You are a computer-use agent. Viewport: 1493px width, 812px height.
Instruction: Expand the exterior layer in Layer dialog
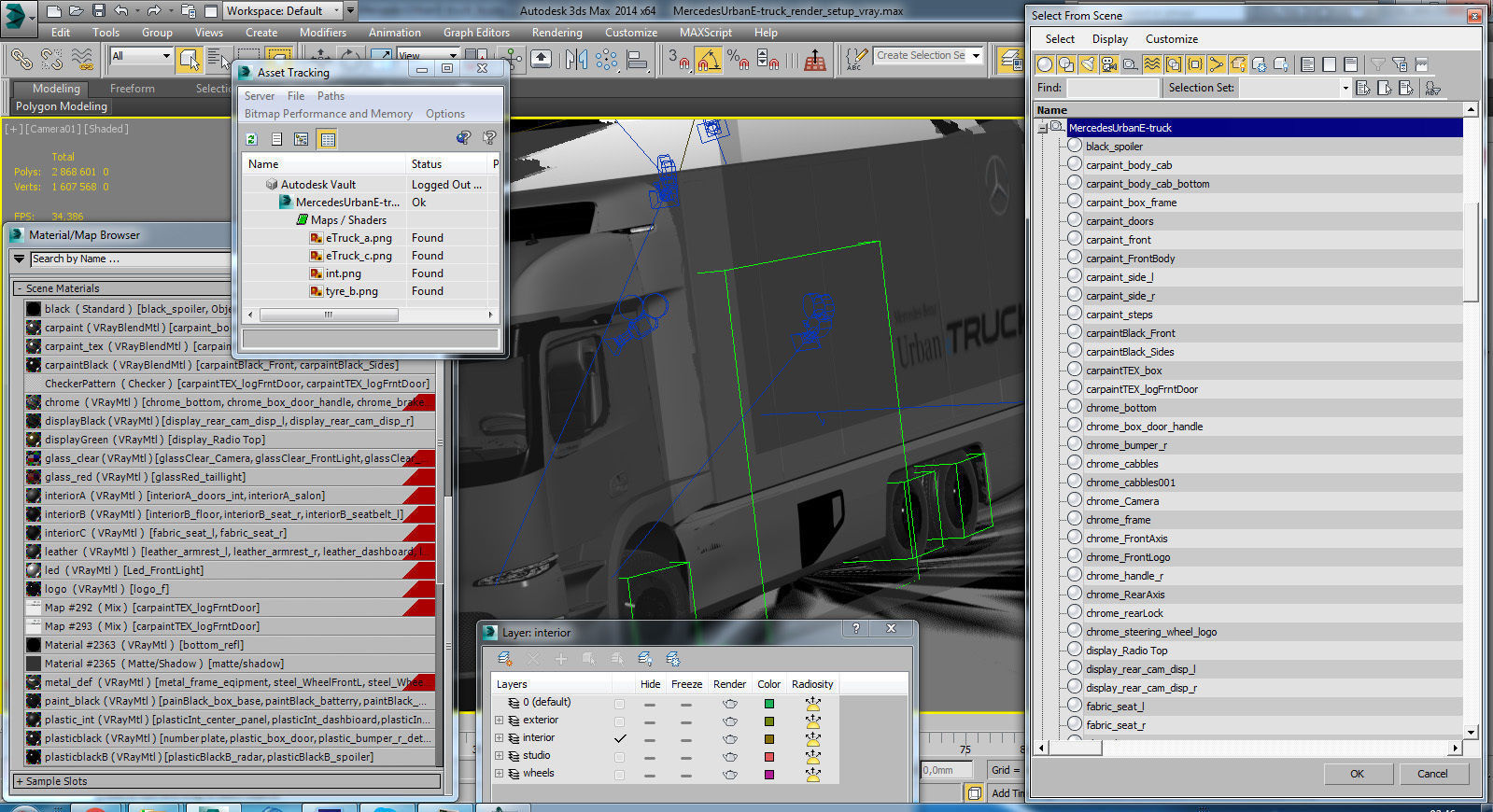499,721
